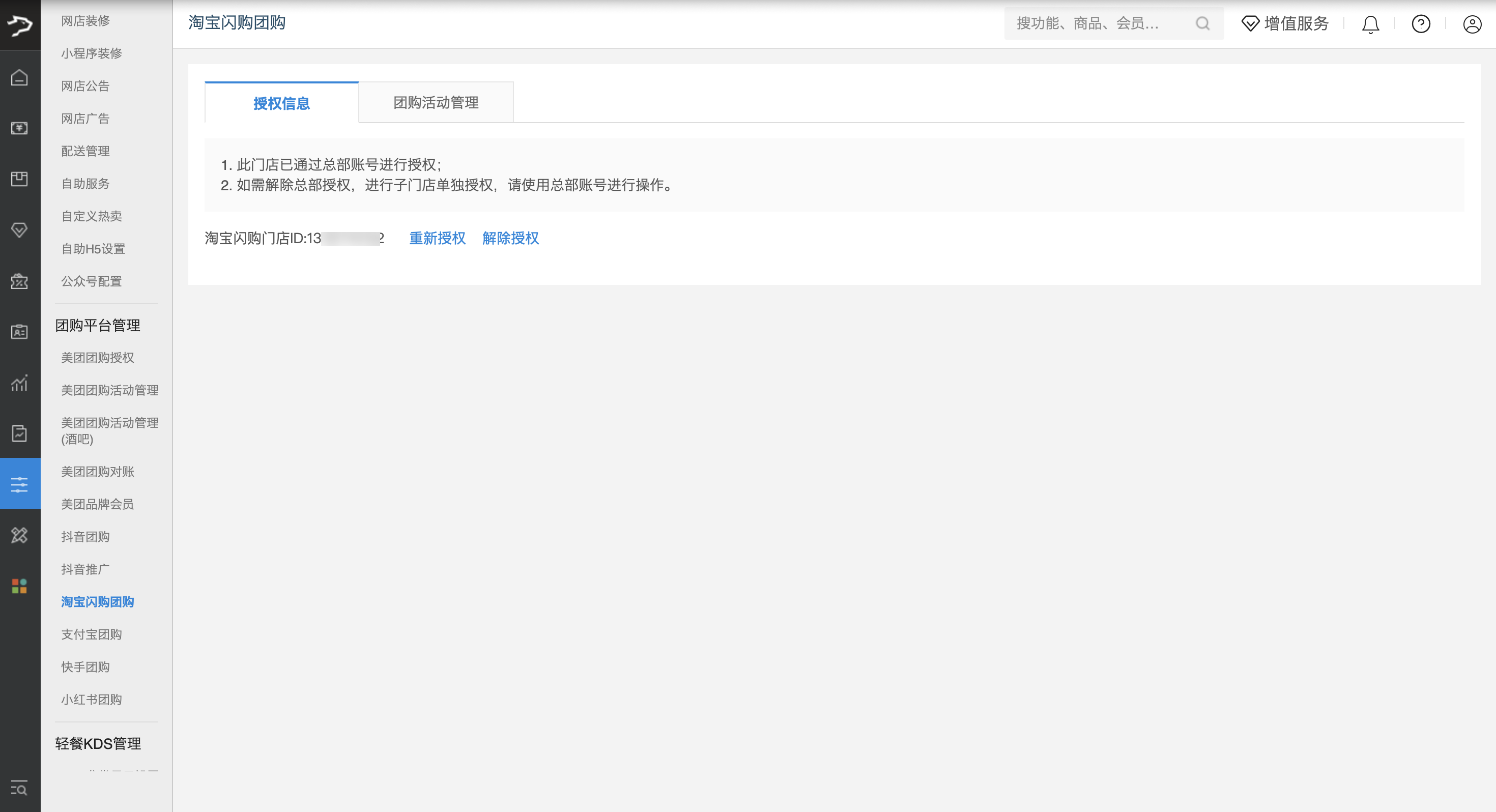The width and height of the screenshot is (1496, 812).
Task: Open the coupon percent icon in the sidebar
Action: point(19,281)
